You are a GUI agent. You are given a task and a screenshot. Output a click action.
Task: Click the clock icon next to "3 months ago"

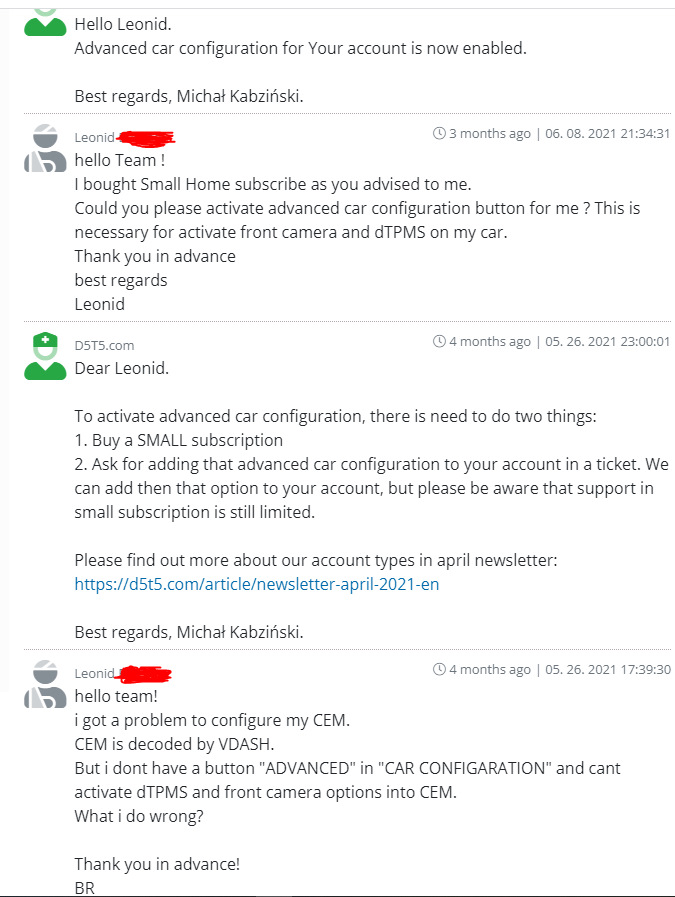click(439, 134)
